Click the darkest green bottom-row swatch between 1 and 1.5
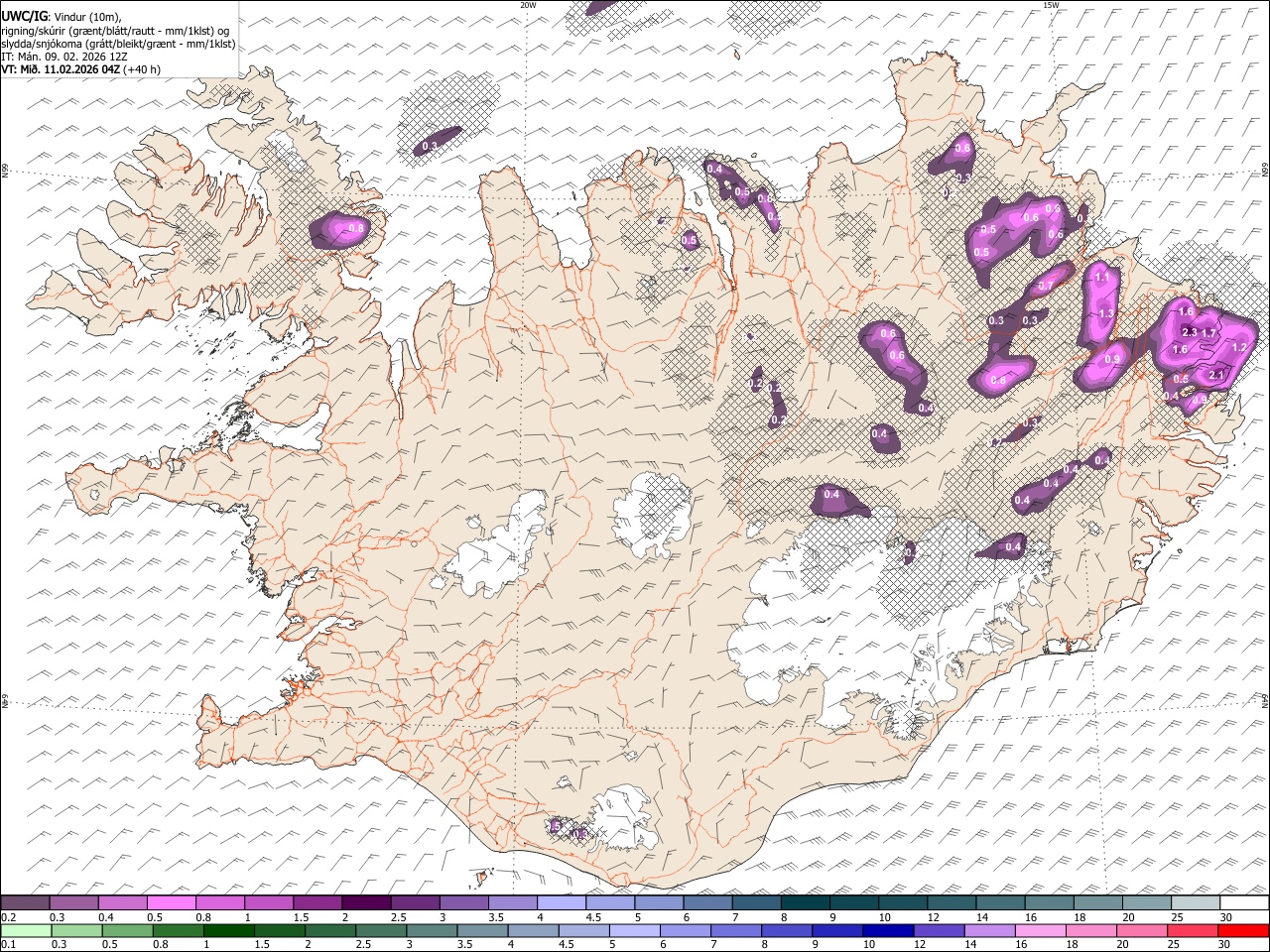This screenshot has width=1270, height=952. coord(228,930)
